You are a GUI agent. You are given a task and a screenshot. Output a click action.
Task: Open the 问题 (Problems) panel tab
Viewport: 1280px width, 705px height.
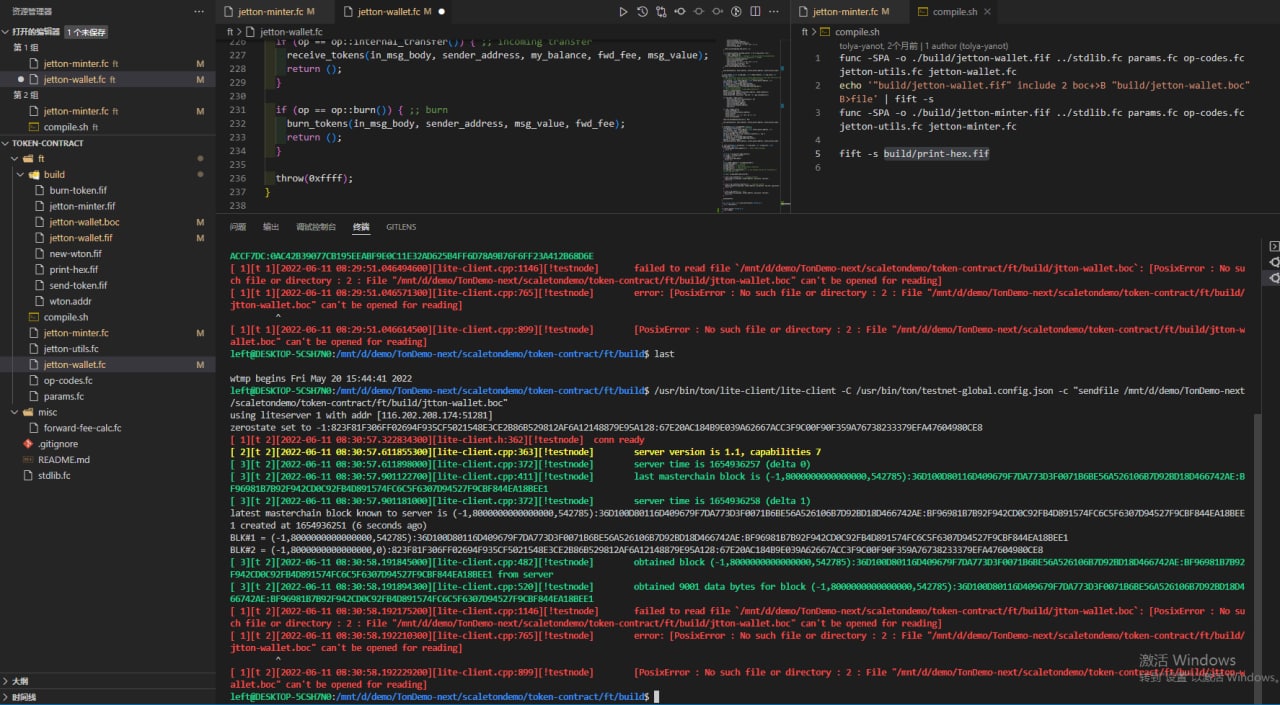click(x=237, y=227)
